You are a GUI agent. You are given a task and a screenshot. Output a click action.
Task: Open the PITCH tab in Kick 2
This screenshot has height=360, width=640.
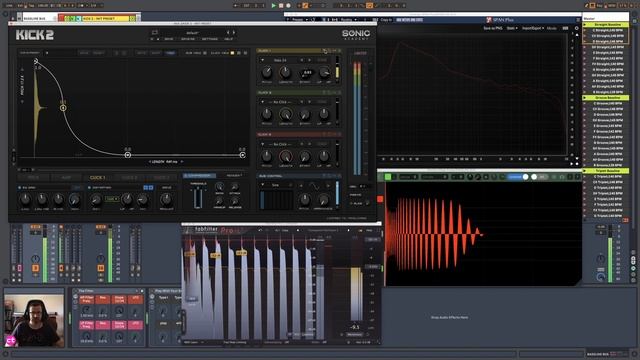(x=33, y=178)
